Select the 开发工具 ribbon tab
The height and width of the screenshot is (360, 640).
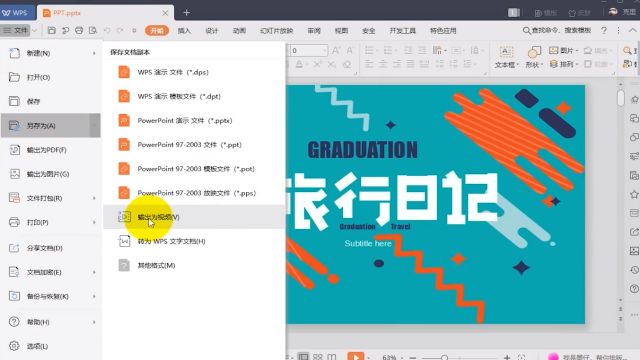click(403, 31)
